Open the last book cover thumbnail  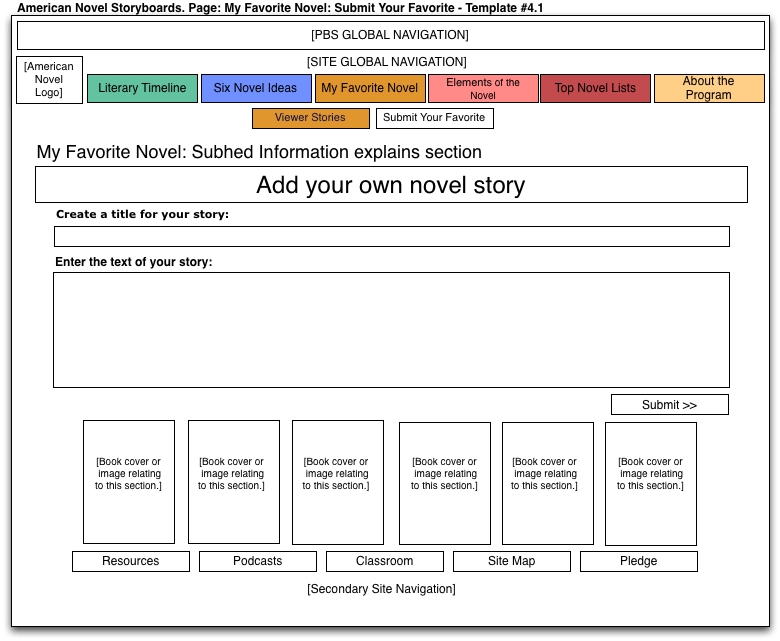(650, 483)
